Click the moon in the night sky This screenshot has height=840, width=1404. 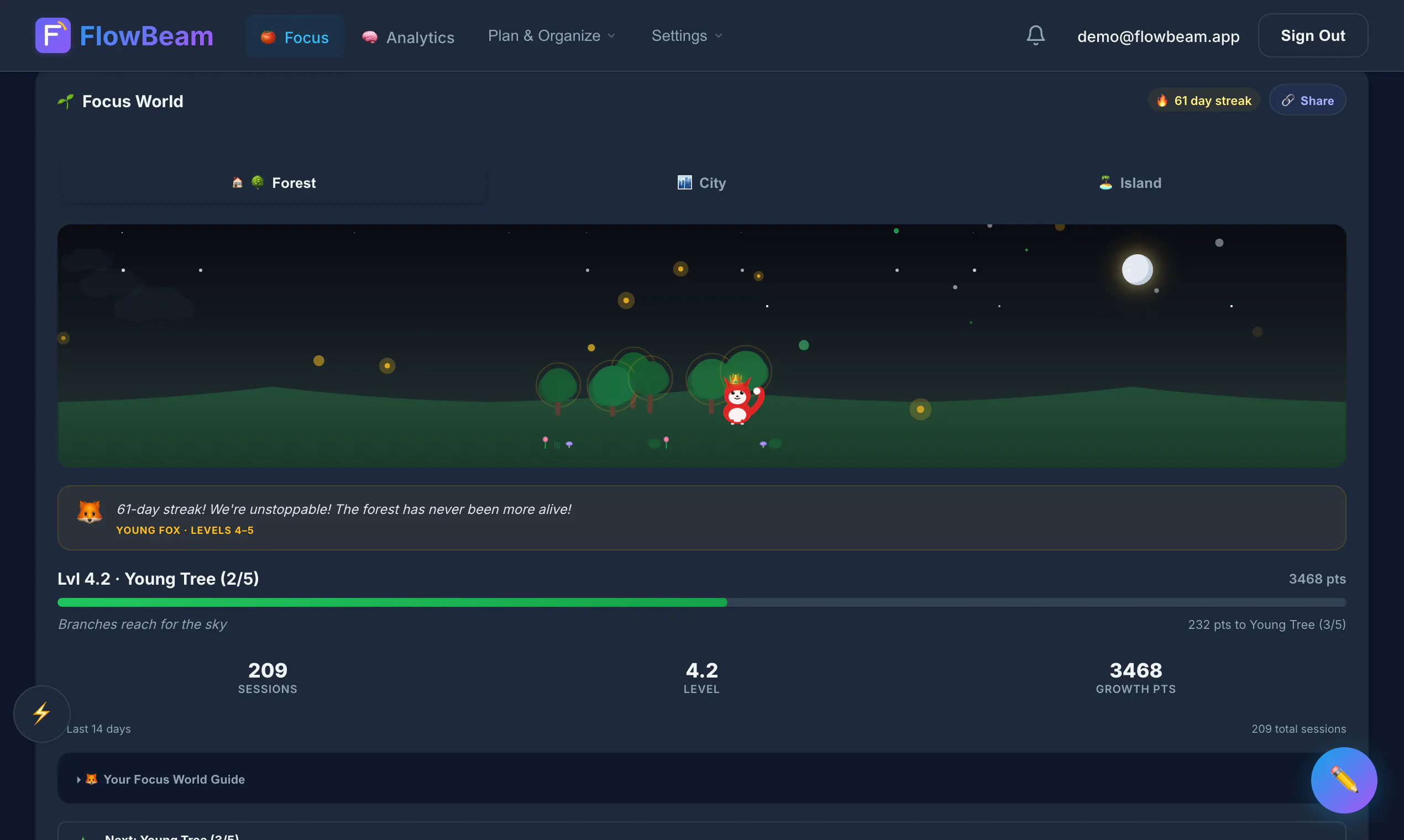tap(1137, 270)
